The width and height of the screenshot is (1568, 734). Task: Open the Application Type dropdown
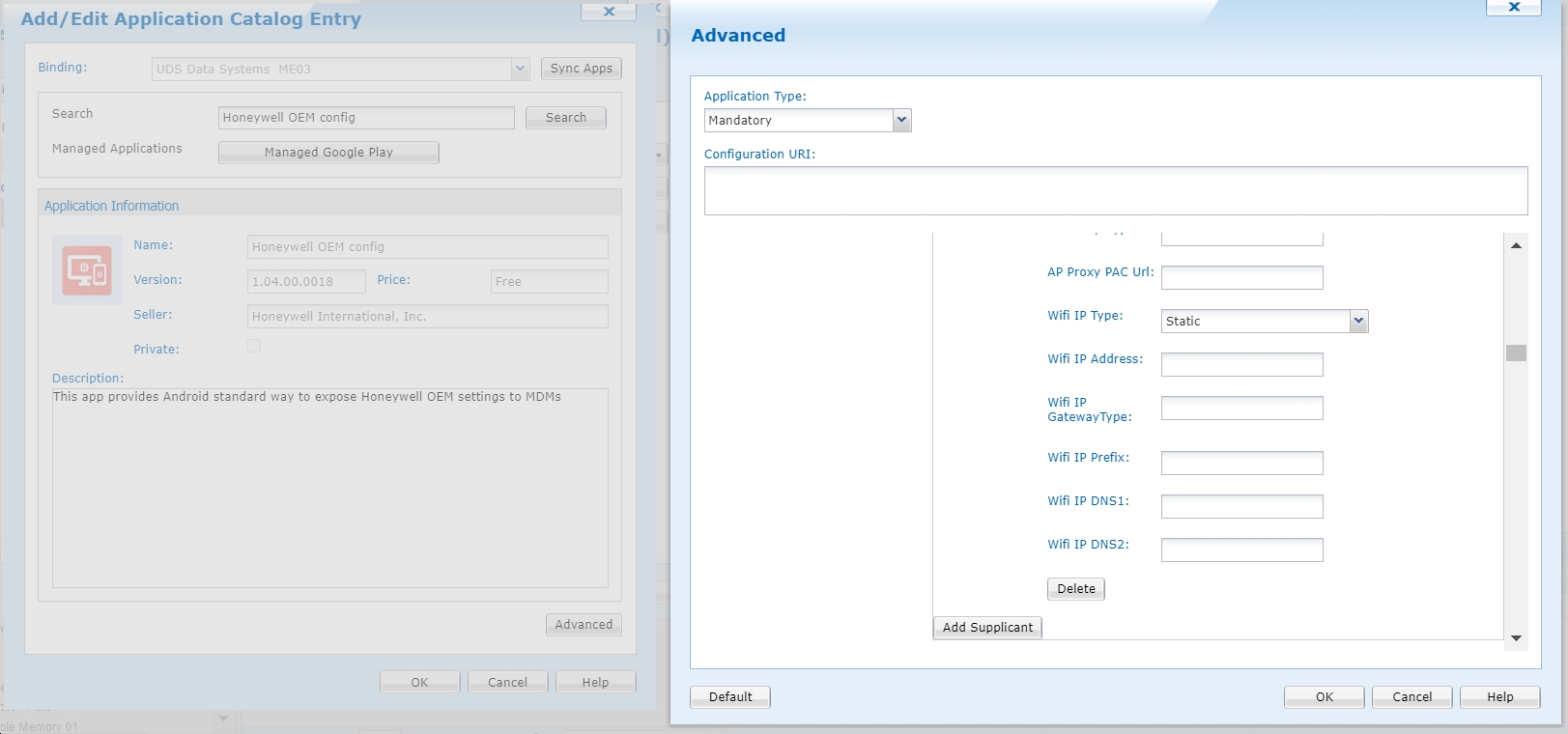coord(900,121)
